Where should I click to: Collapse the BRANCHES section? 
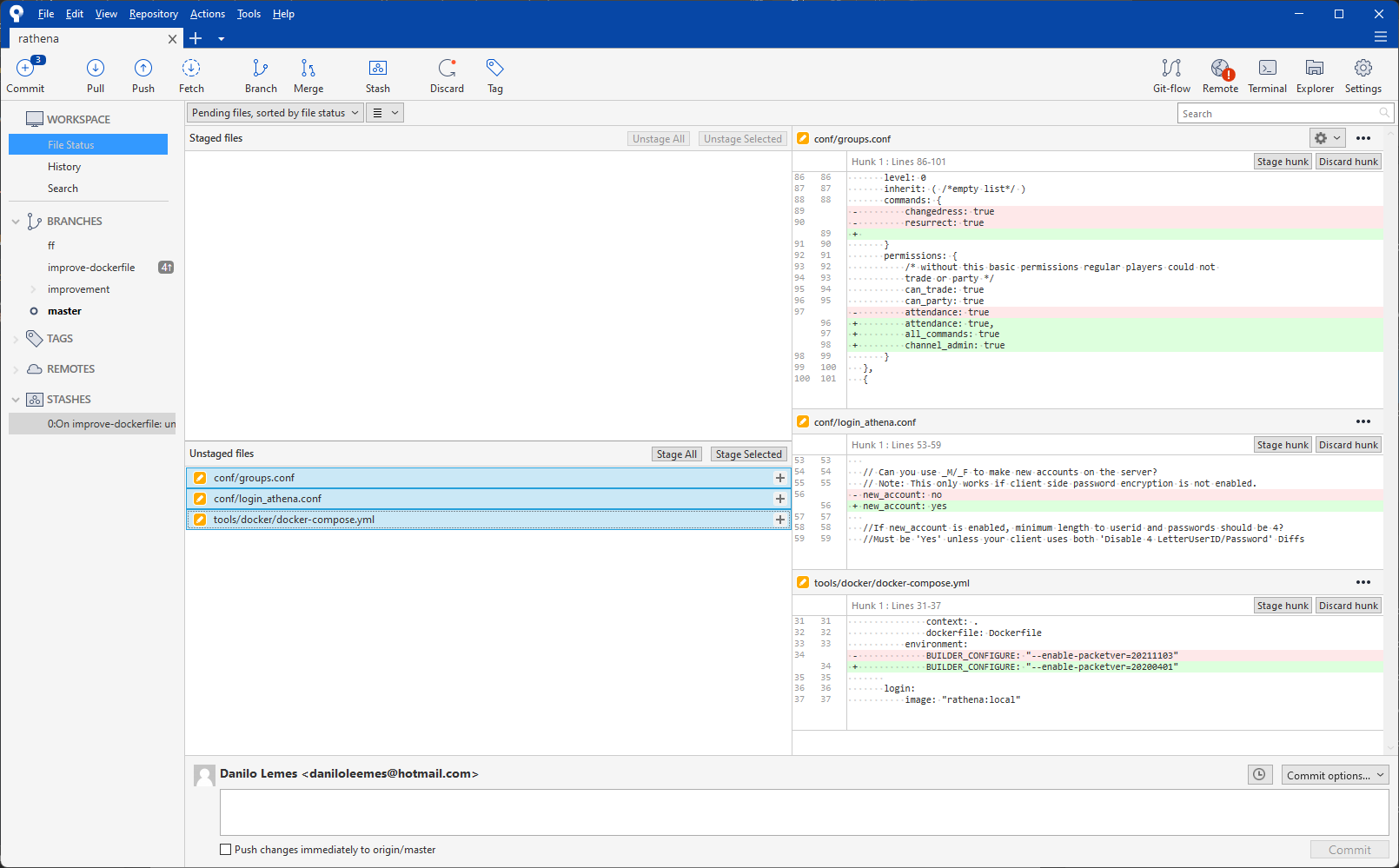(15, 221)
